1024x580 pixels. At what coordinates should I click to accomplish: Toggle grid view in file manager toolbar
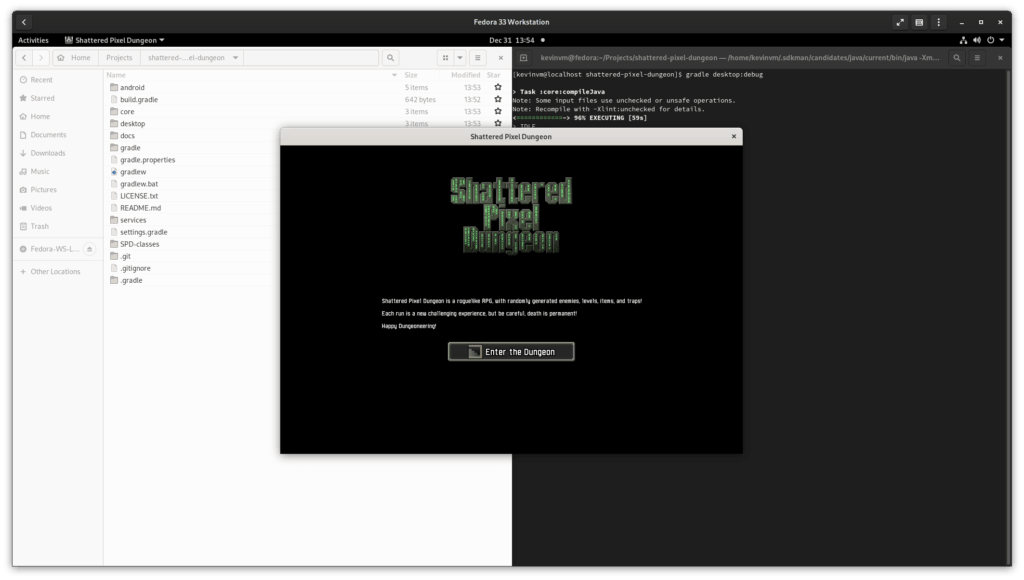(x=445, y=57)
